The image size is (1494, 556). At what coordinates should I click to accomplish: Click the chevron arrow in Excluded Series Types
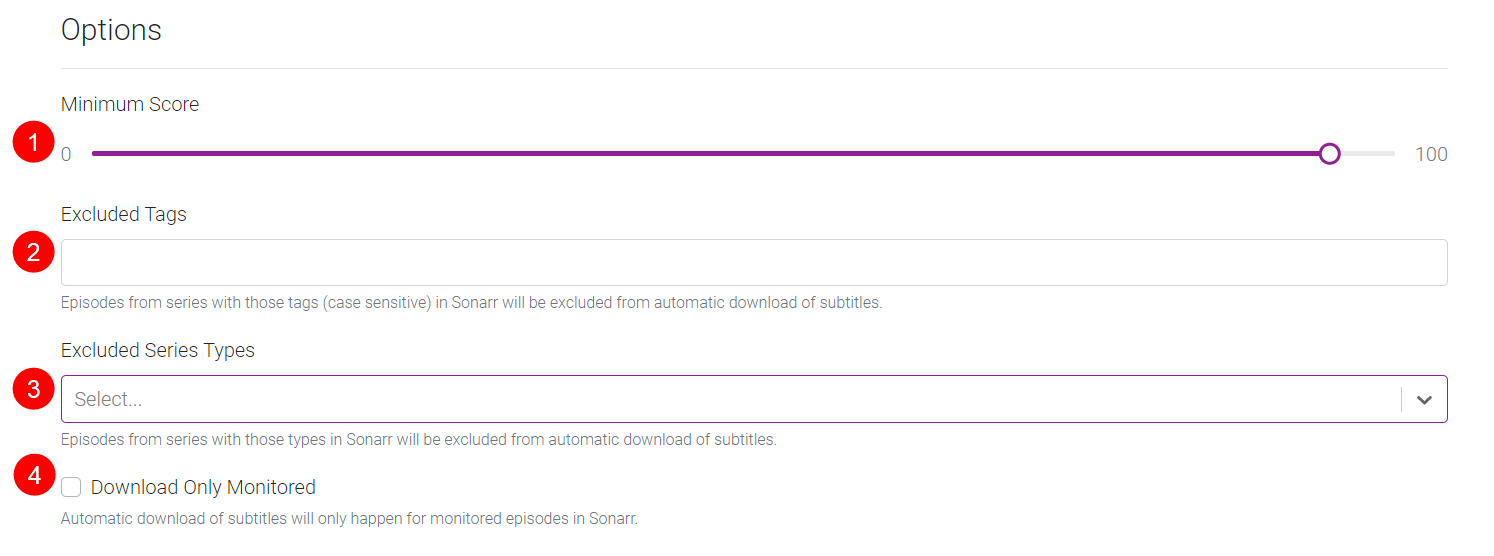click(1424, 400)
